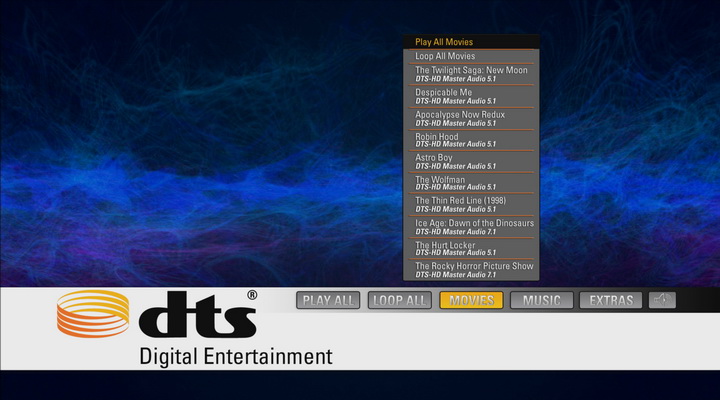Screen dimensions: 720x400
Task: Open the MOVIES tab
Action: [x=471, y=300]
